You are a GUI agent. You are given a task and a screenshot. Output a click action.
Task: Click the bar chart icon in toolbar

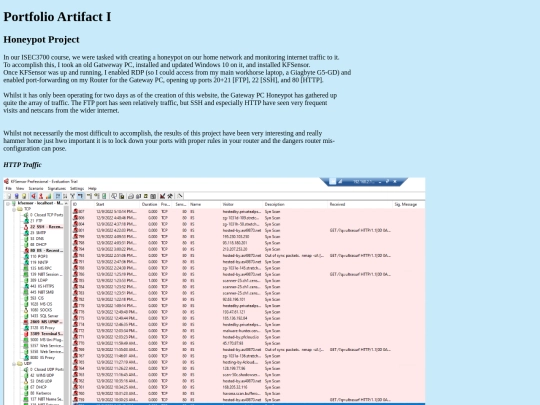[48, 196]
